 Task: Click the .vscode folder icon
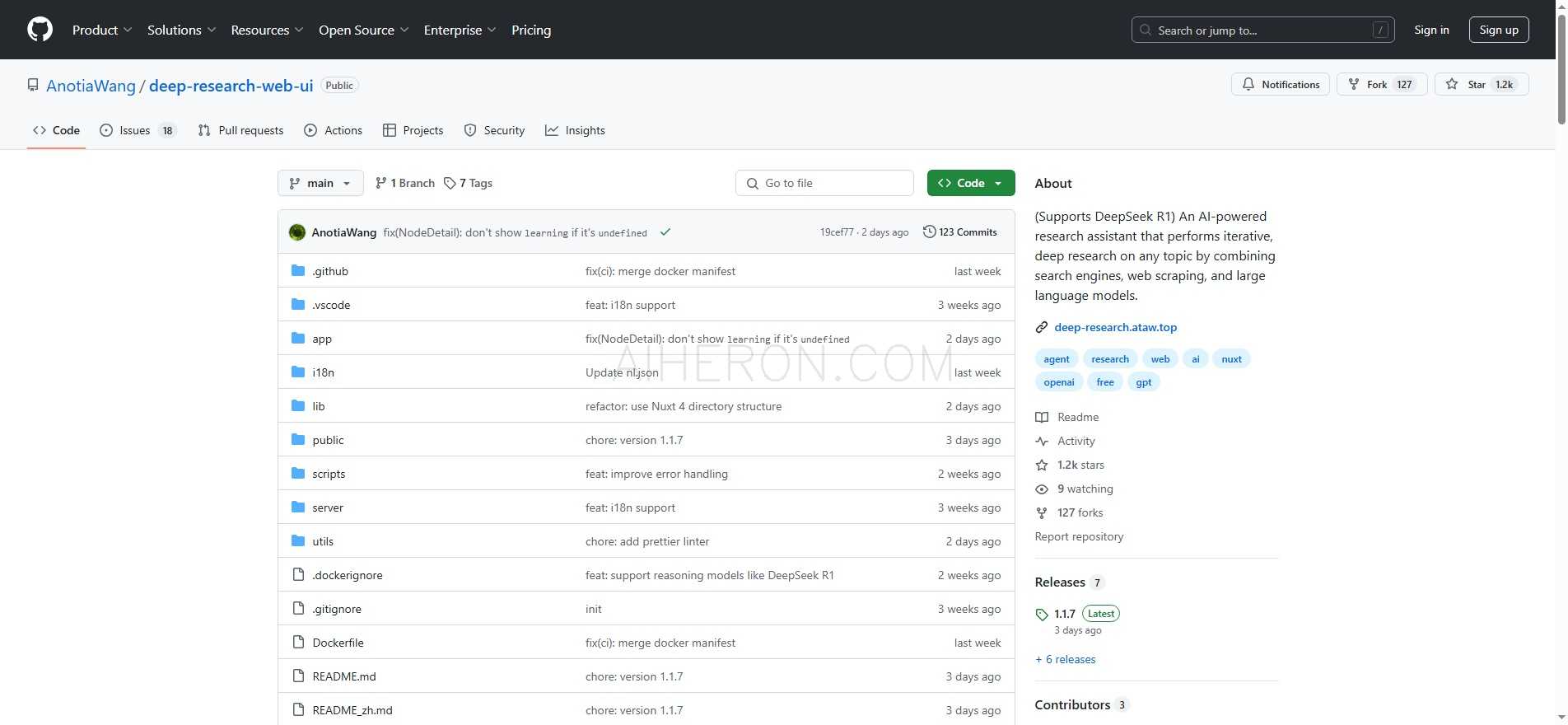298,305
